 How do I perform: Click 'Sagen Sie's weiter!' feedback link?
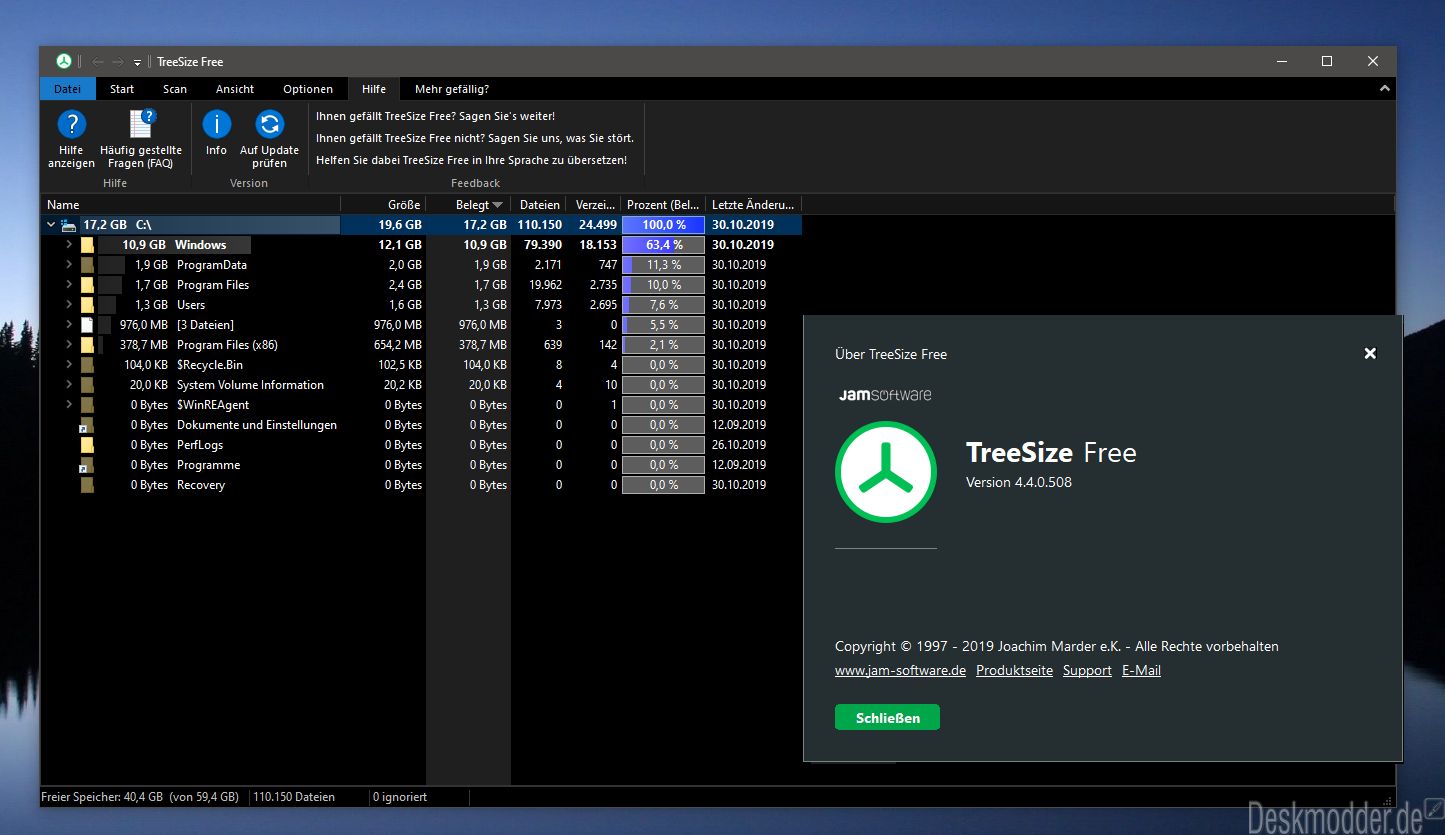click(435, 116)
